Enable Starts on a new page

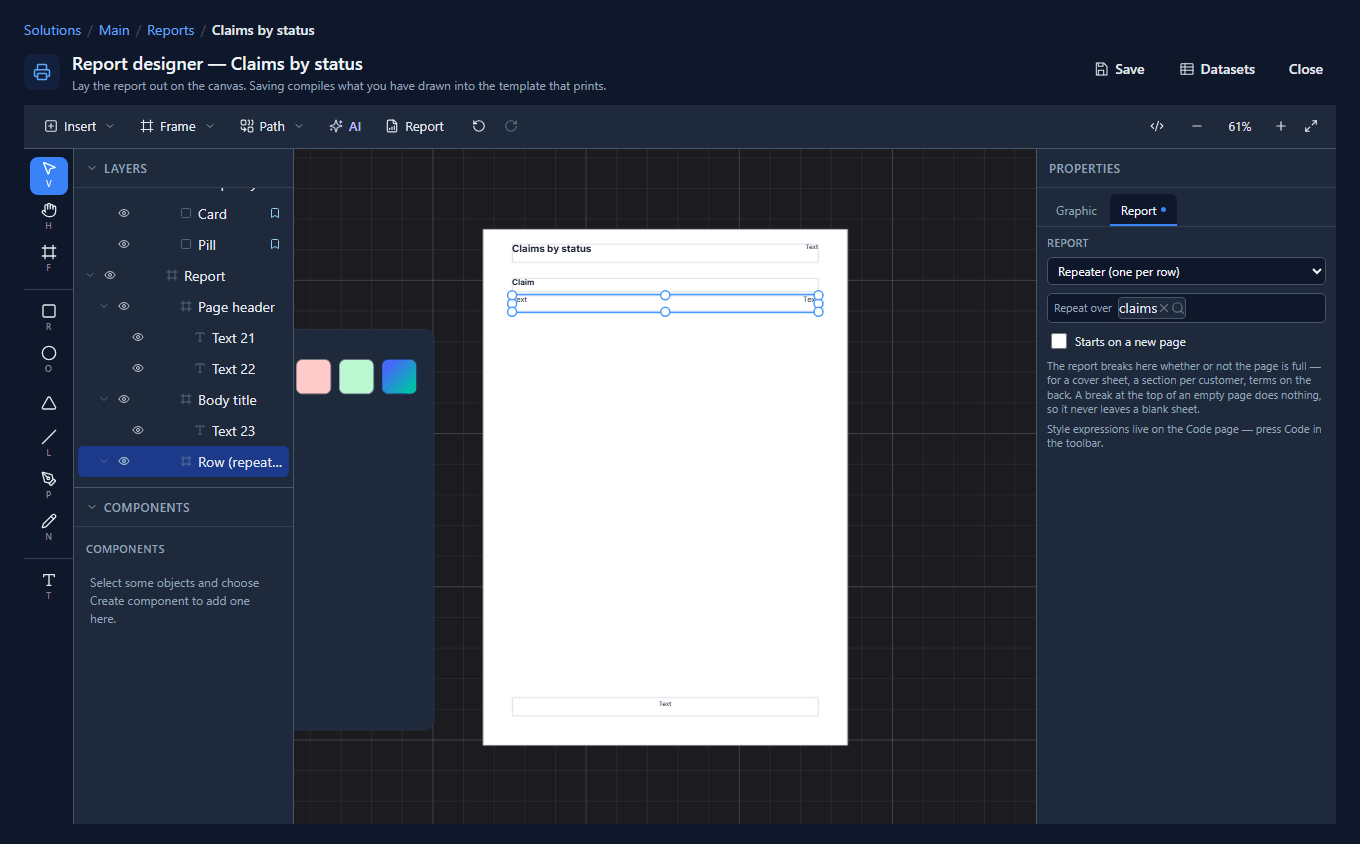[1059, 341]
